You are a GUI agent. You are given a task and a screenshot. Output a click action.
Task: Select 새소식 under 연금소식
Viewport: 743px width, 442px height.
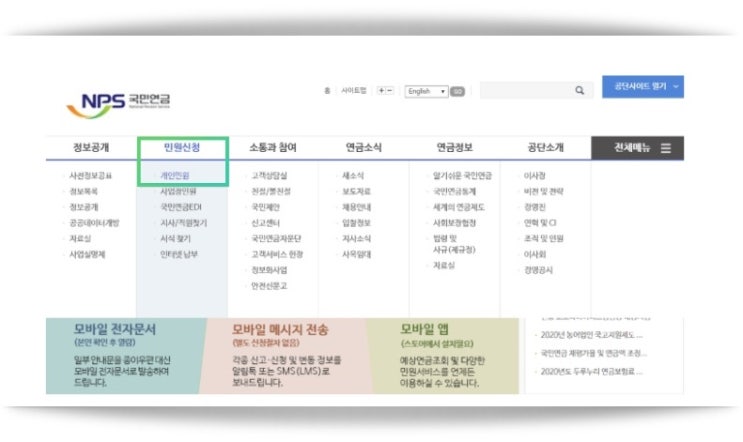353,176
